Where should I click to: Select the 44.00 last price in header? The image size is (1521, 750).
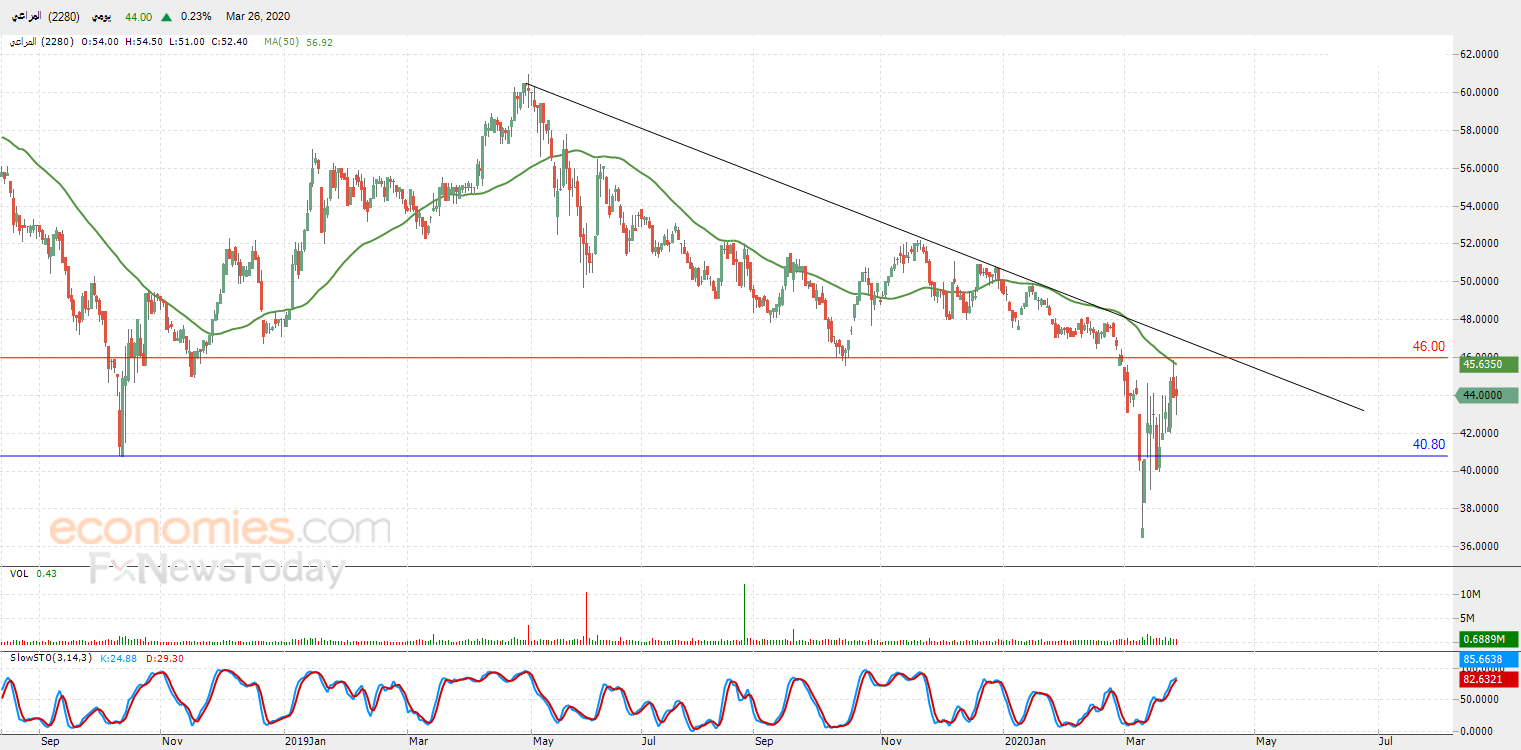point(138,17)
